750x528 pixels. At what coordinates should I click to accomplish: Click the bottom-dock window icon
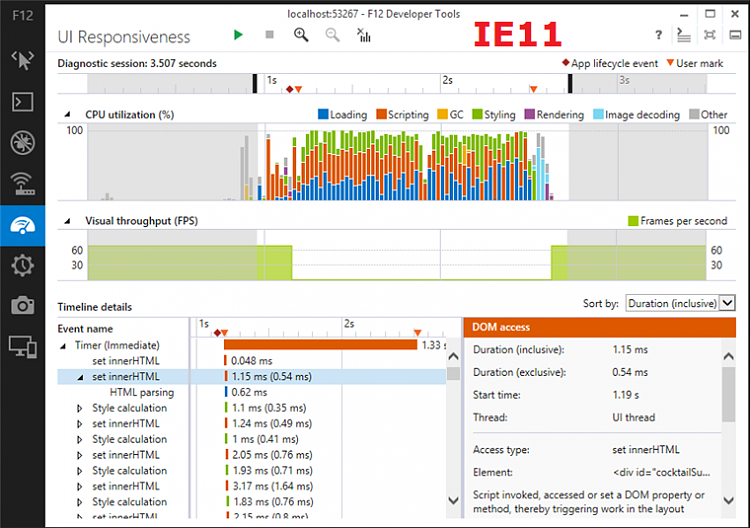pos(735,35)
